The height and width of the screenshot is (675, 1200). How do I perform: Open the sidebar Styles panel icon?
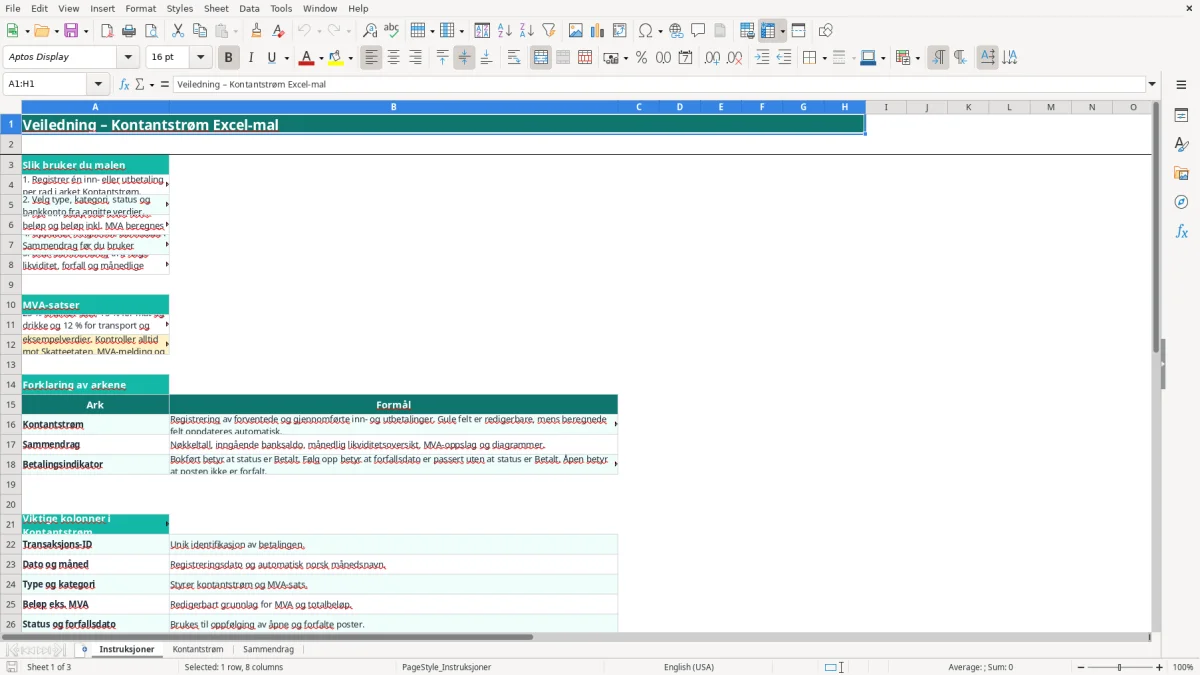pyautogui.click(x=1181, y=145)
